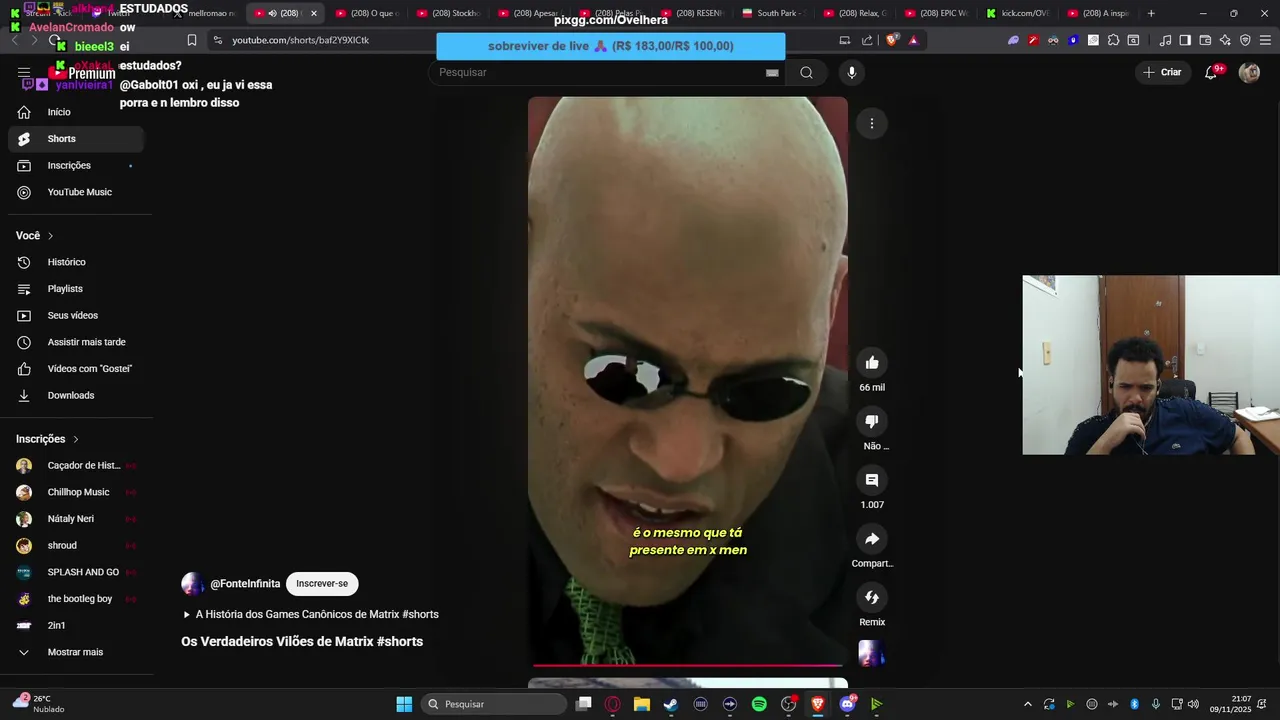This screenshot has width=1280, height=720.
Task: Open Leo AI sparkle icon
Action: click(1225, 40)
